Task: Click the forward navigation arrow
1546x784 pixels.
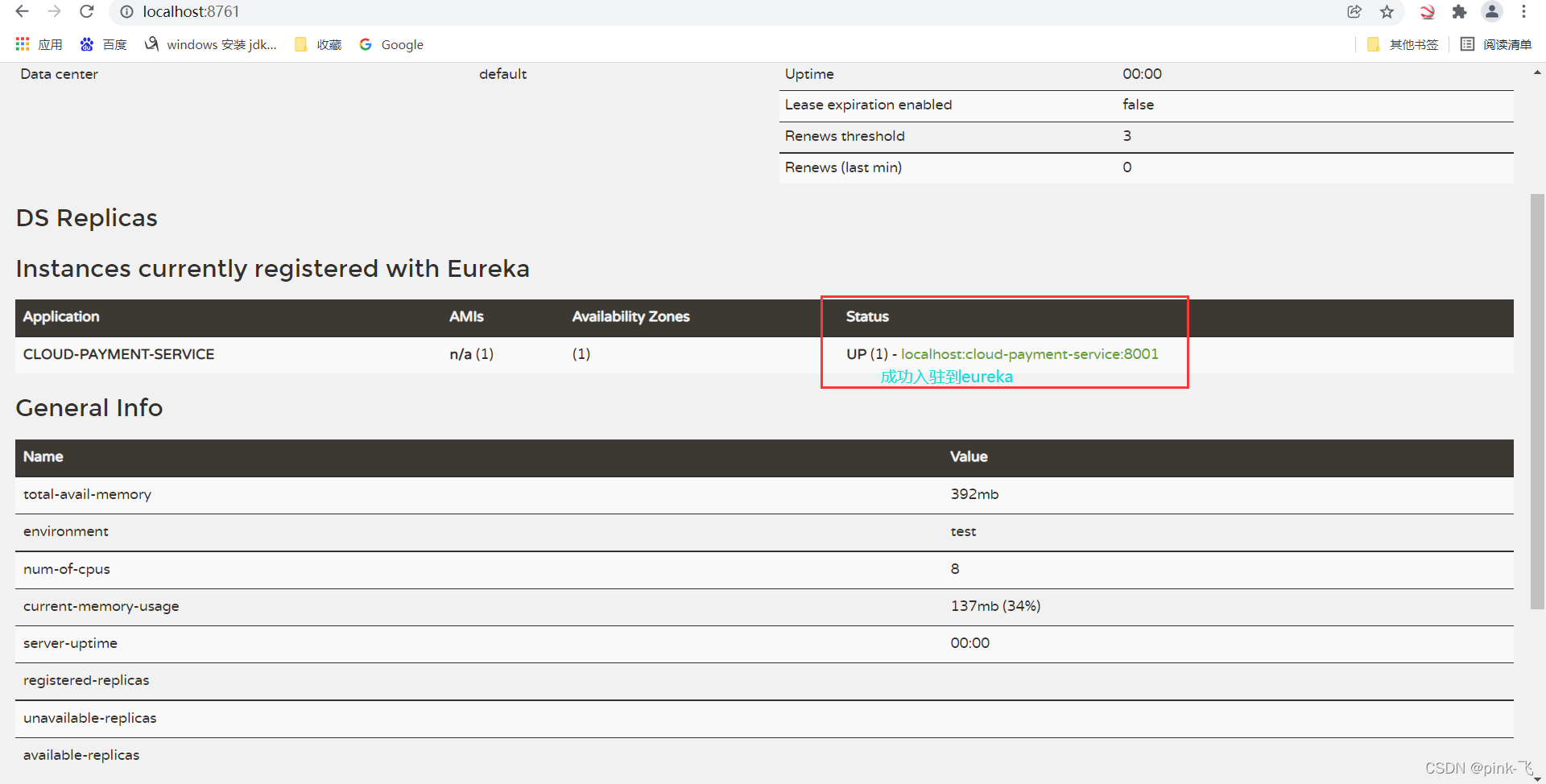Action: pos(54,11)
